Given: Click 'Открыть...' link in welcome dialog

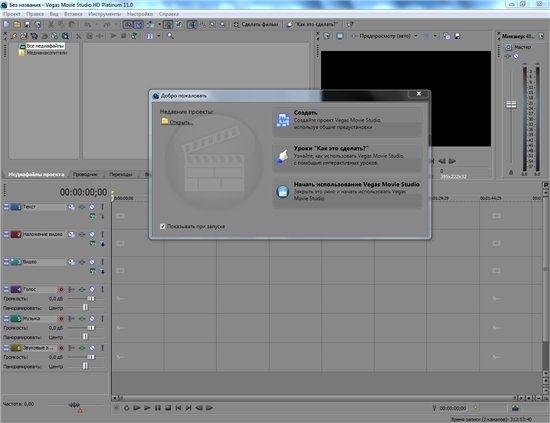Looking at the screenshot, I should pyautogui.click(x=181, y=122).
